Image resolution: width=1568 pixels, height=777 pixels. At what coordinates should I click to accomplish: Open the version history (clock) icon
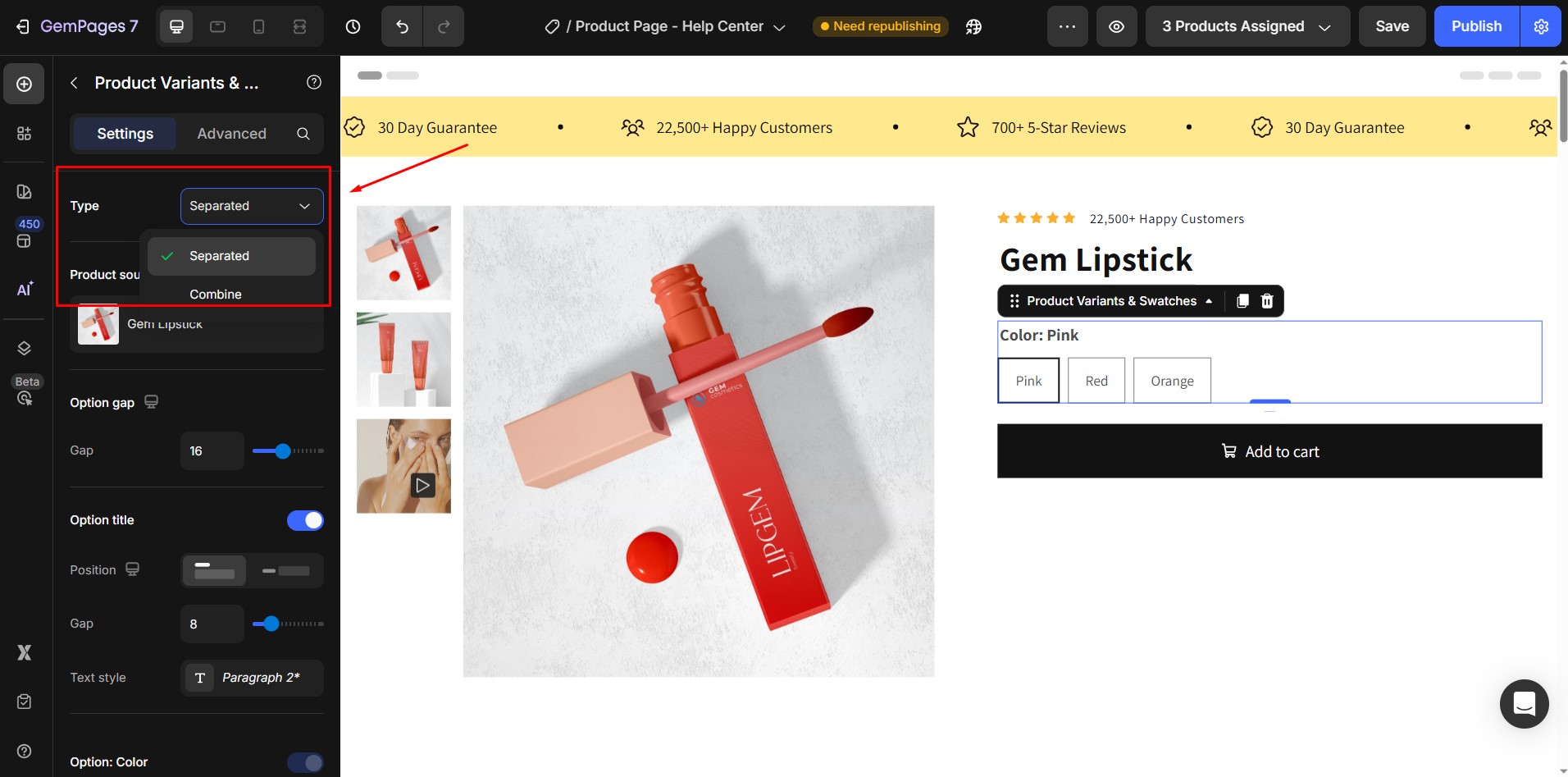(x=353, y=26)
